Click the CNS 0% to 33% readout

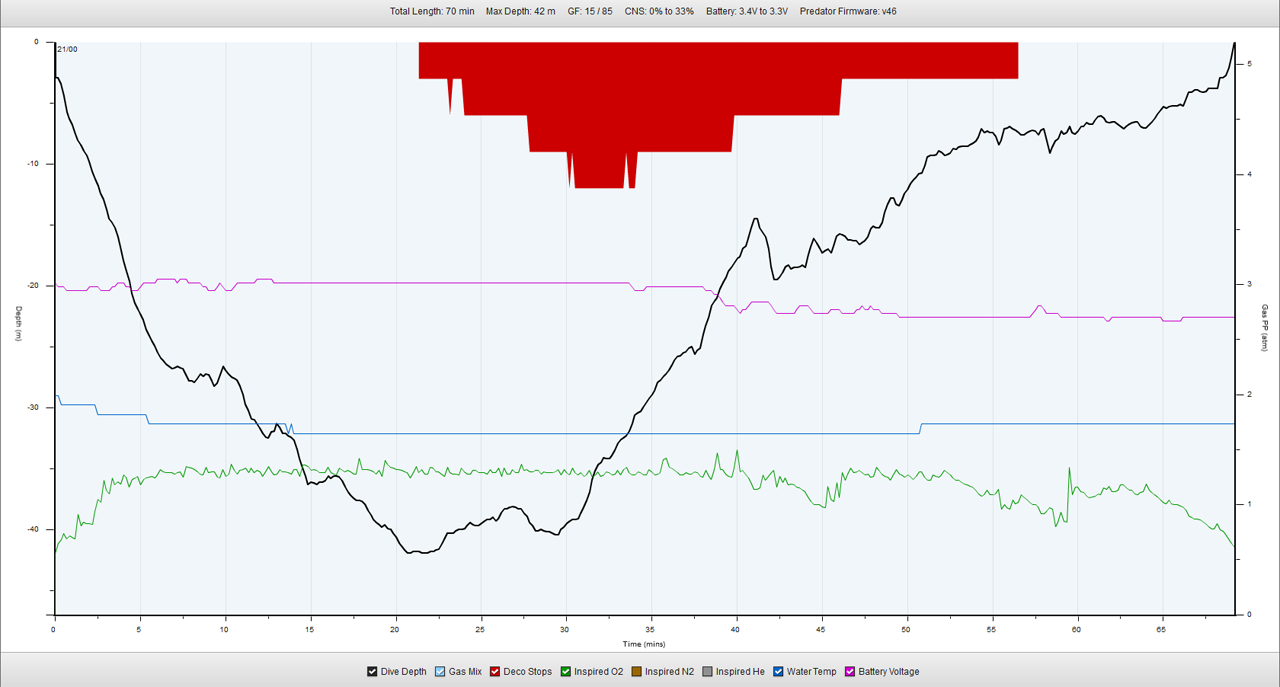(x=659, y=12)
